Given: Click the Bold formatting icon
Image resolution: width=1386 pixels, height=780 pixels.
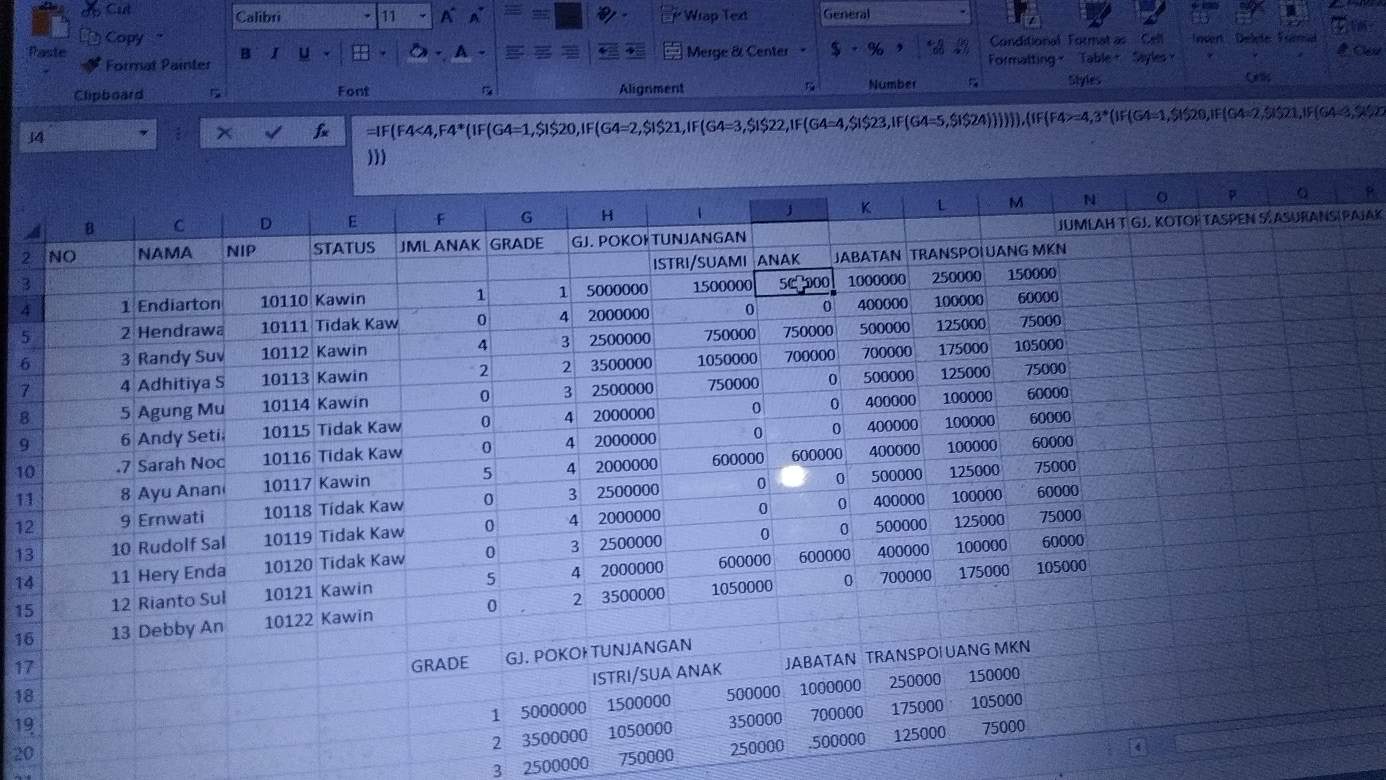Looking at the screenshot, I should click(246, 54).
